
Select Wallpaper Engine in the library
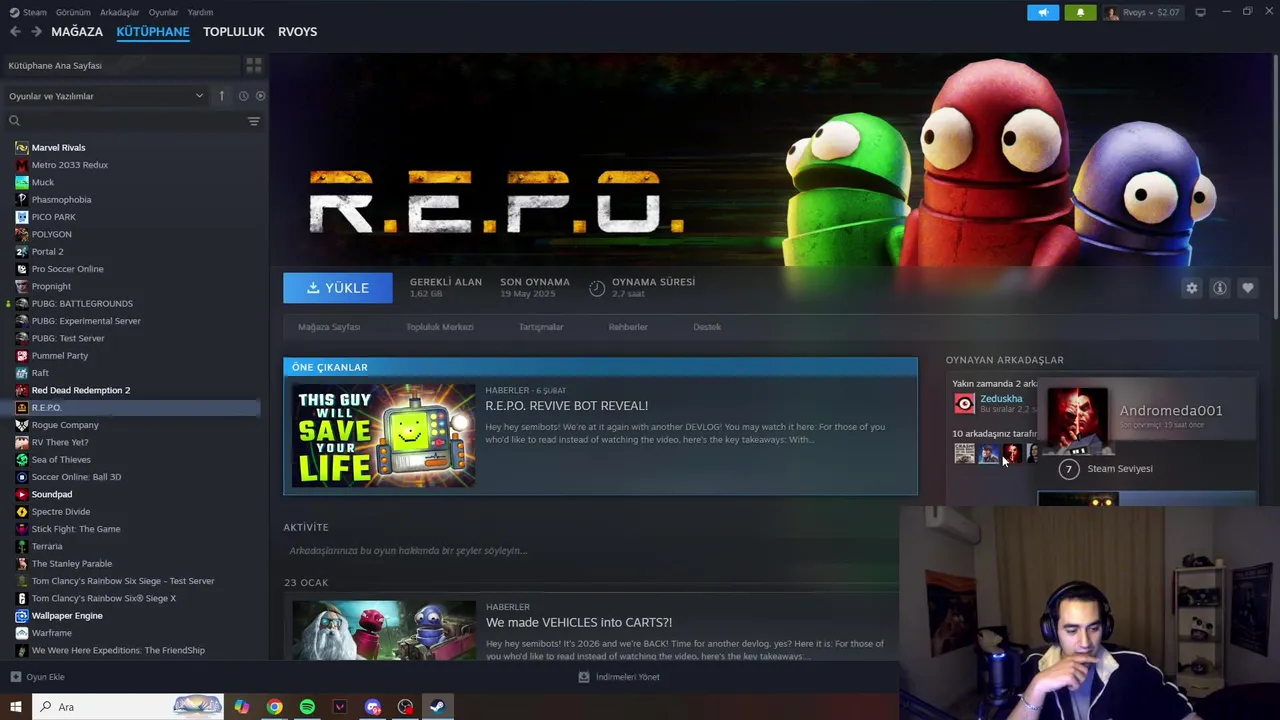[67, 616]
